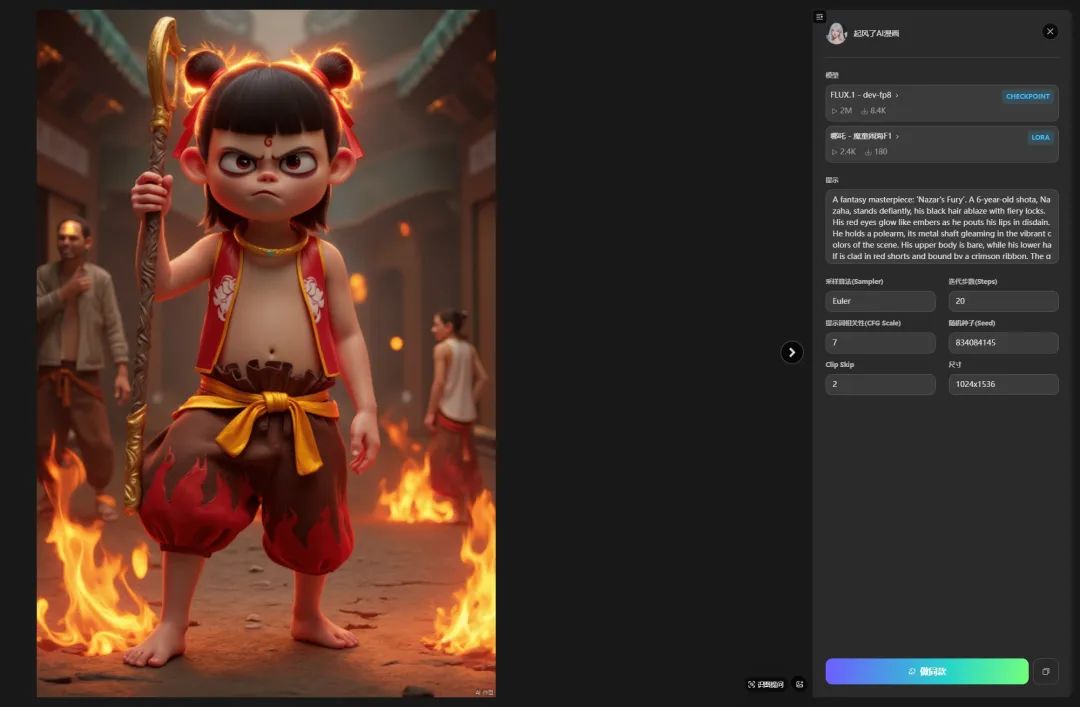Click the author name next to avatar
The height and width of the screenshot is (707, 1080).
click(875, 33)
